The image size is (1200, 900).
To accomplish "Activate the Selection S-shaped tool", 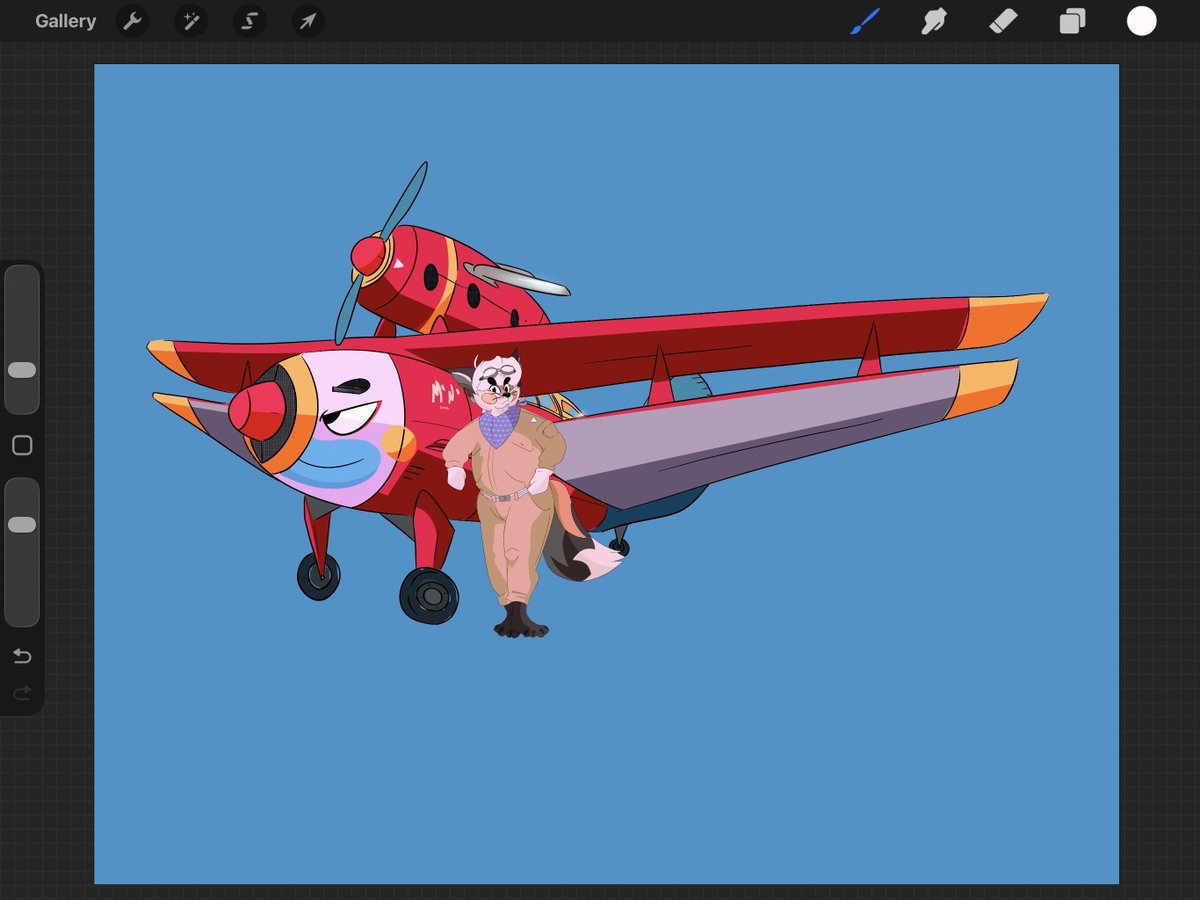I will [x=249, y=21].
